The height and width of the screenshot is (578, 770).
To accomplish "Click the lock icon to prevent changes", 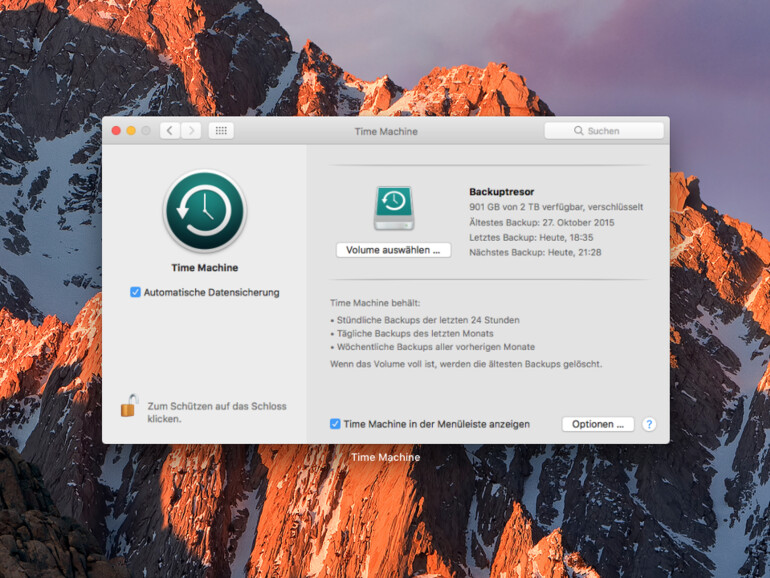I will [x=130, y=406].
